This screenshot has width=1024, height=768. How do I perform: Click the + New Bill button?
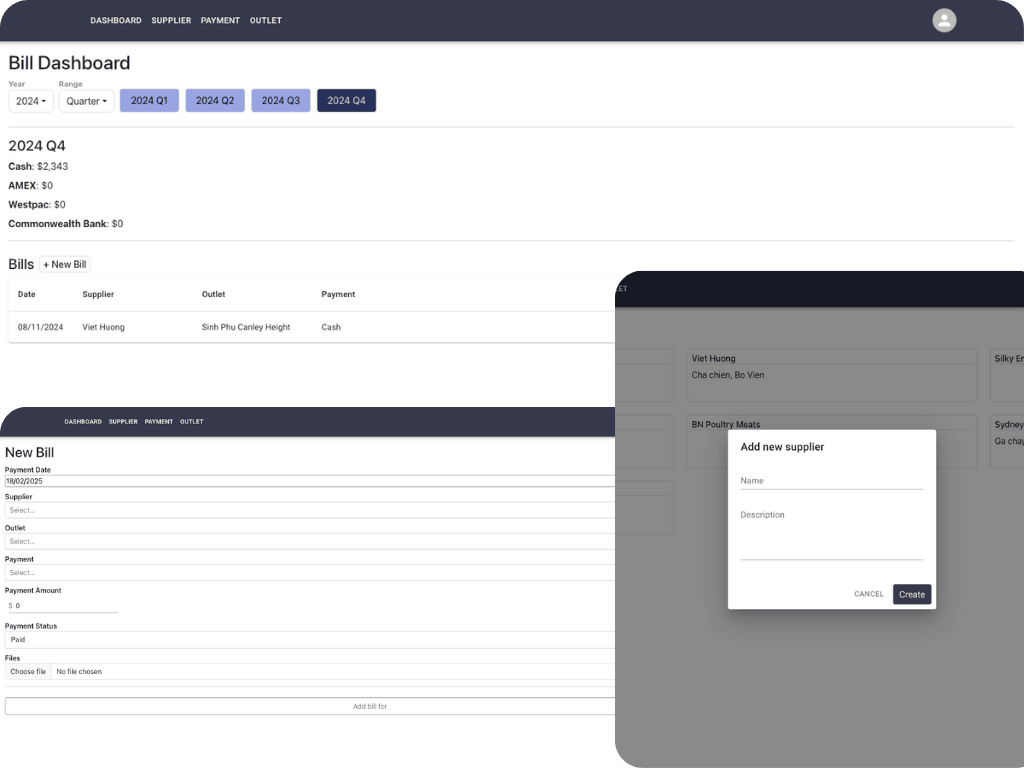click(65, 264)
